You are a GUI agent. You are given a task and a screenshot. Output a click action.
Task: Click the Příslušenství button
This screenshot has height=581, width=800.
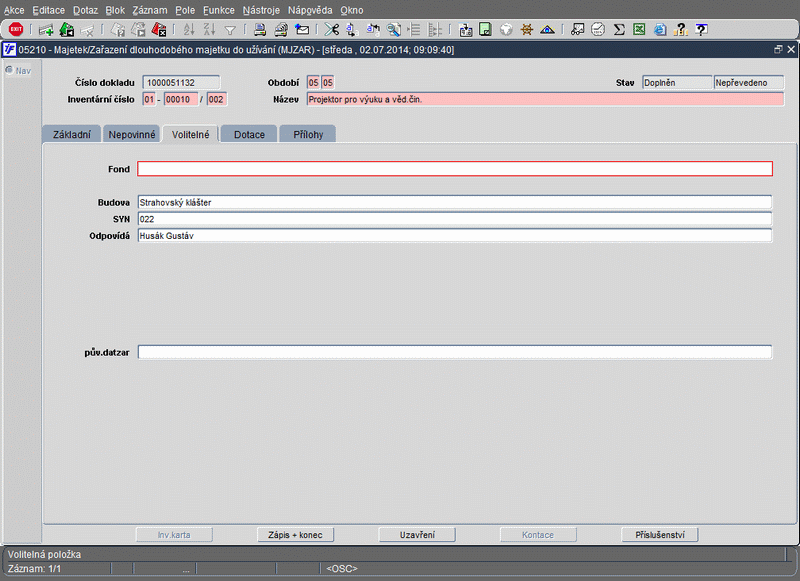click(660, 535)
